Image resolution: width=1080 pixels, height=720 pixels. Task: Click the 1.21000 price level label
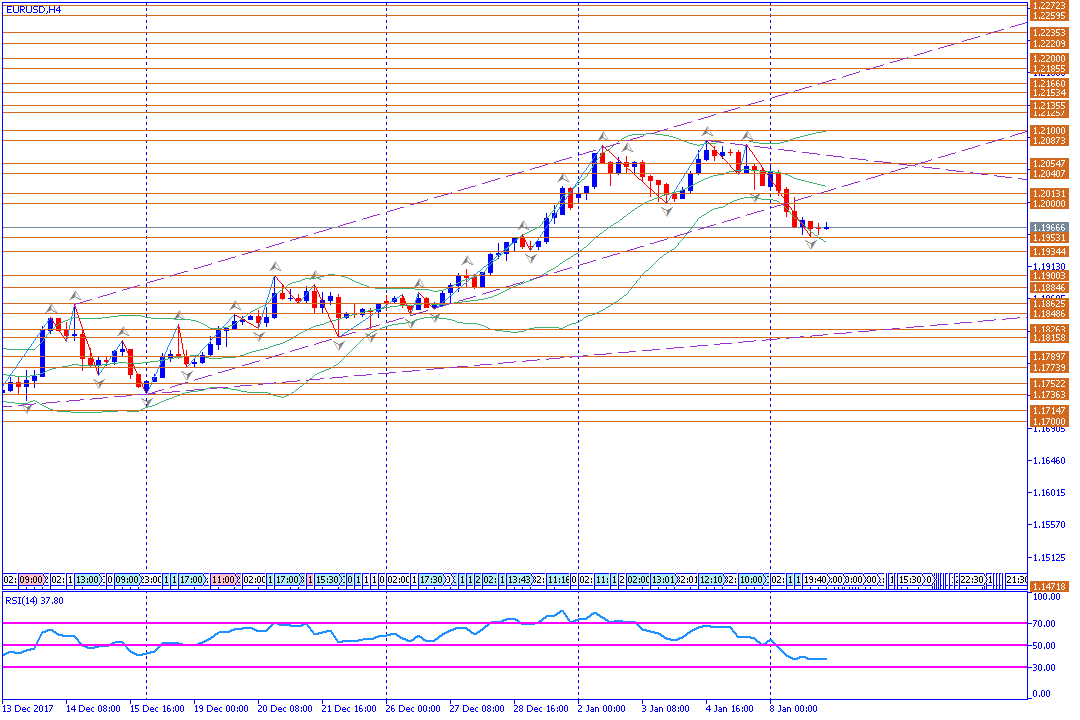(1048, 130)
